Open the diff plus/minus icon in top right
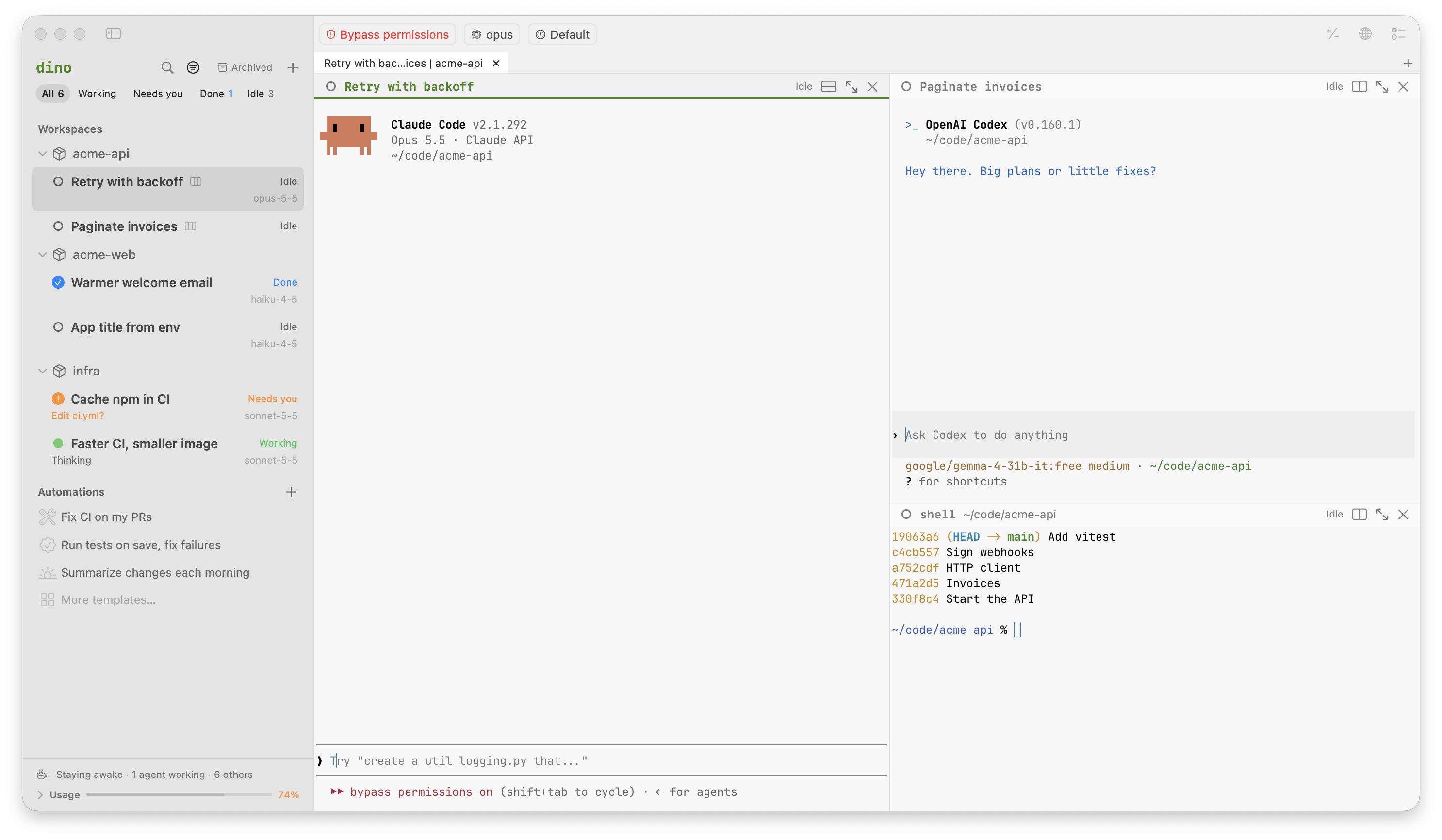 (1333, 34)
